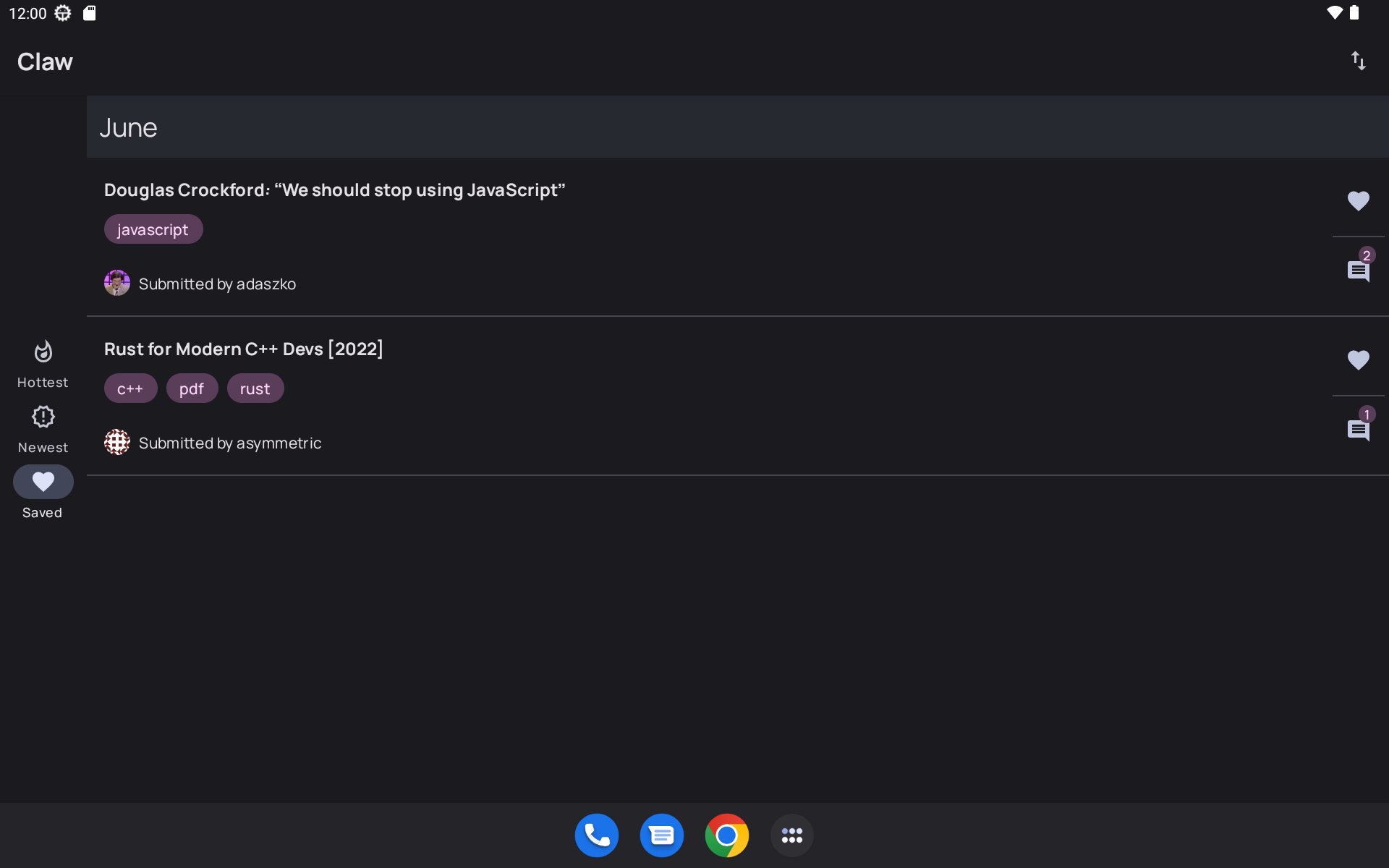Unsave the Douglas Crockford JavaScript story
The image size is (1389, 868).
[1358, 201]
